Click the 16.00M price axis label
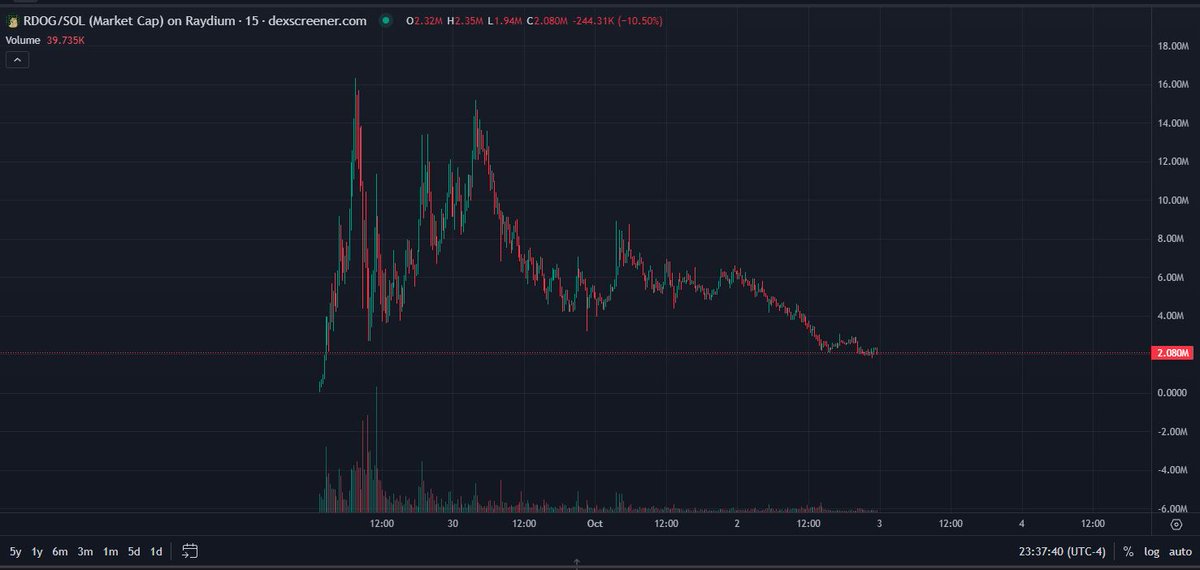 [x=1172, y=85]
